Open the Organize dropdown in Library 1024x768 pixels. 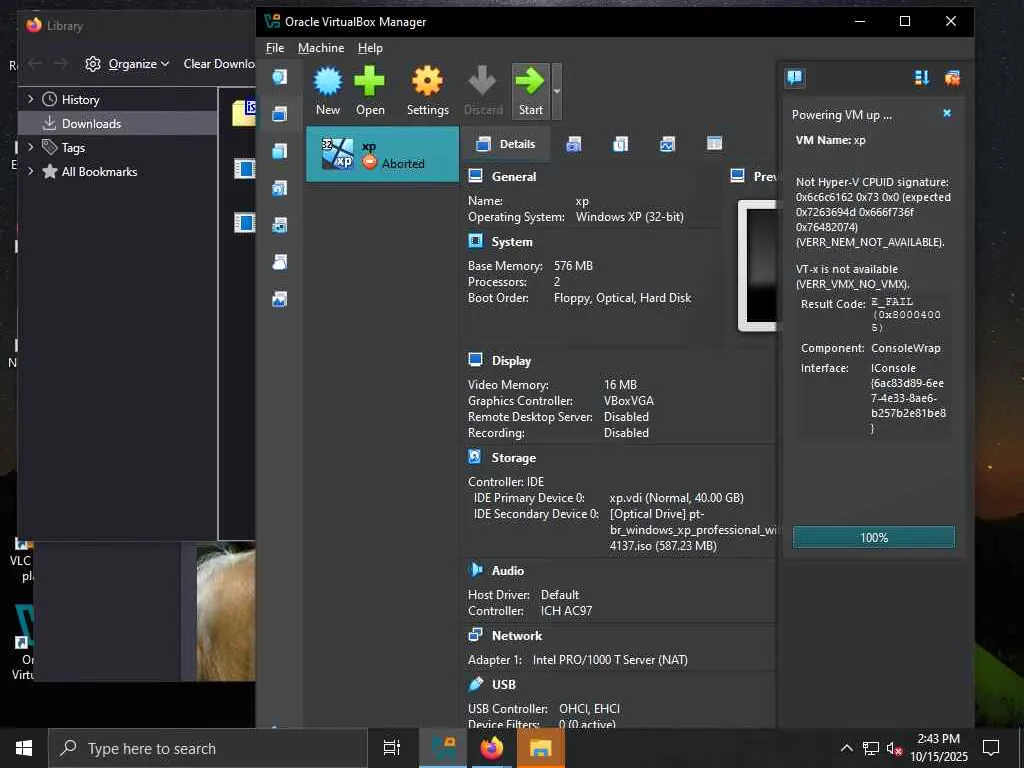(127, 64)
